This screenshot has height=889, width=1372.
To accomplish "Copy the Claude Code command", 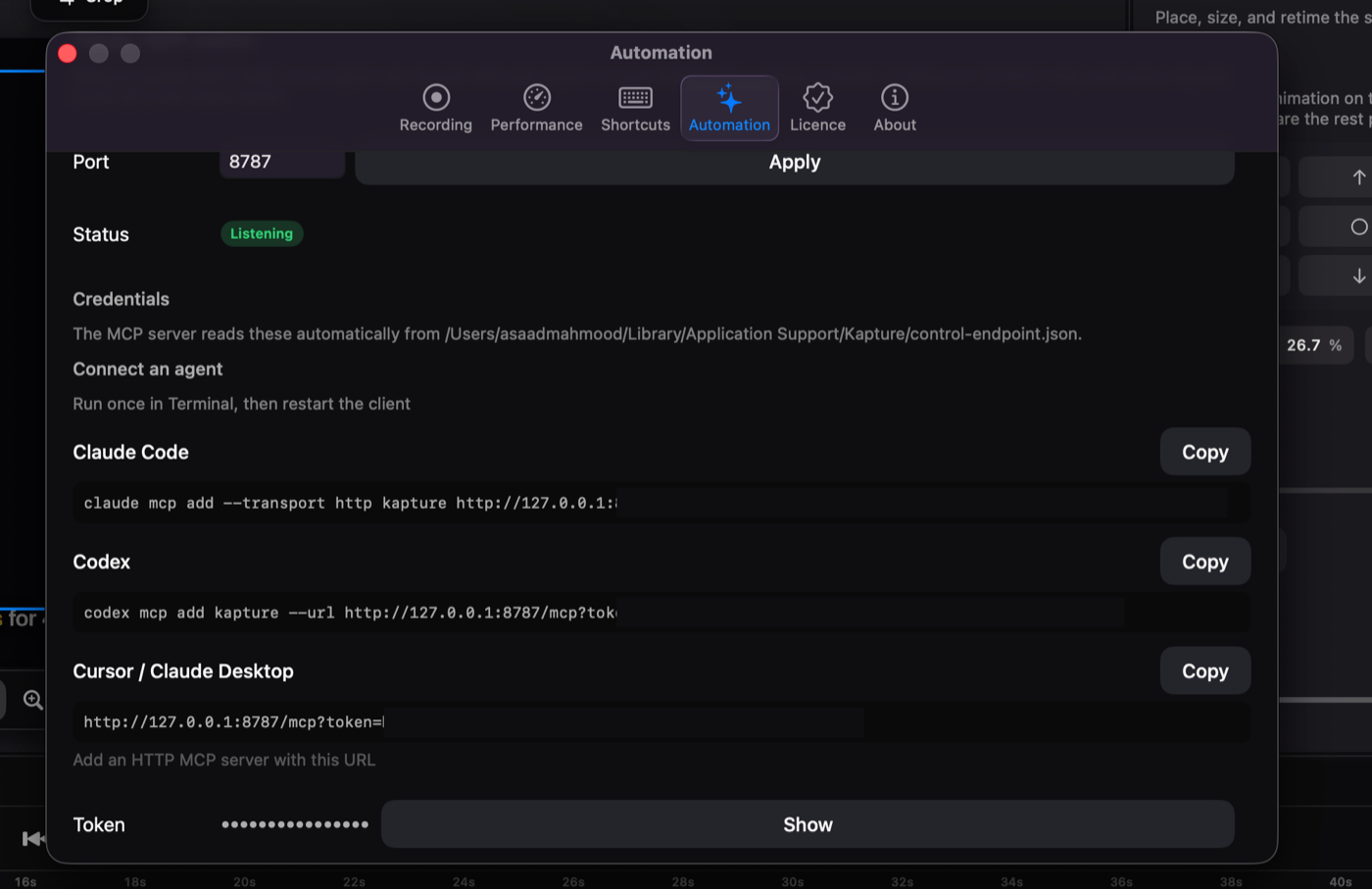I will pyautogui.click(x=1205, y=452).
